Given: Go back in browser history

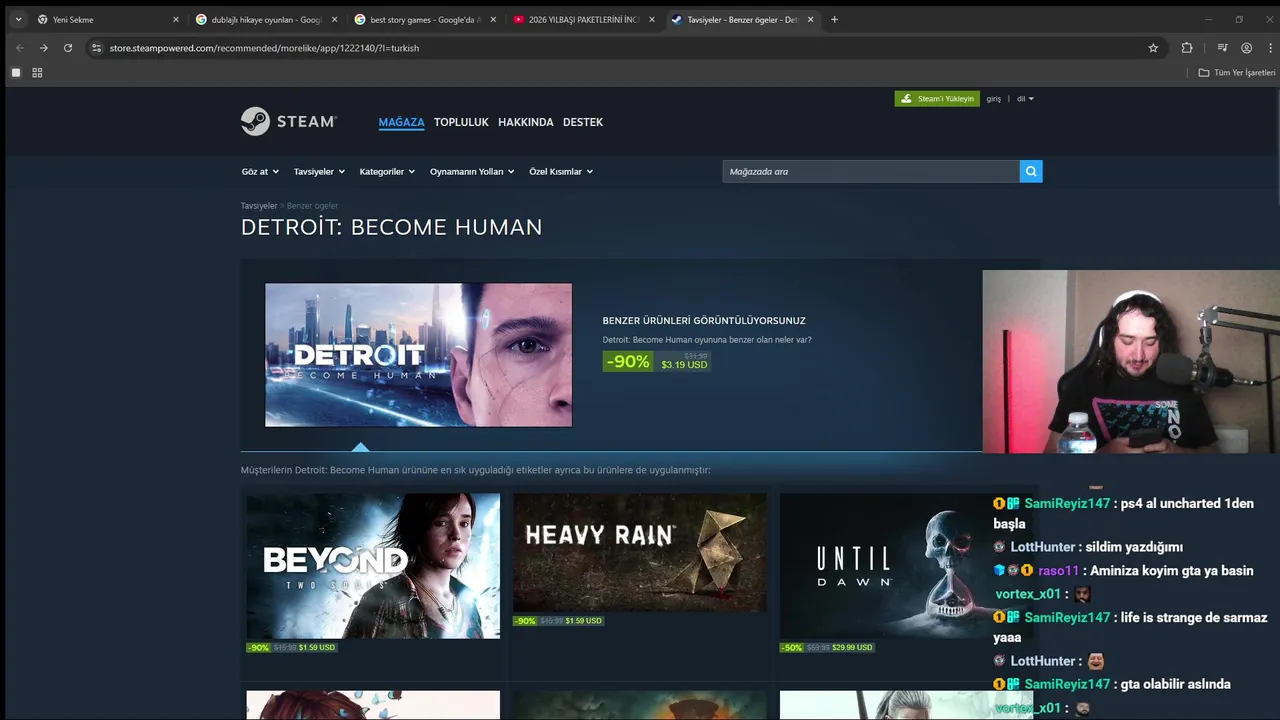Looking at the screenshot, I should coord(19,48).
